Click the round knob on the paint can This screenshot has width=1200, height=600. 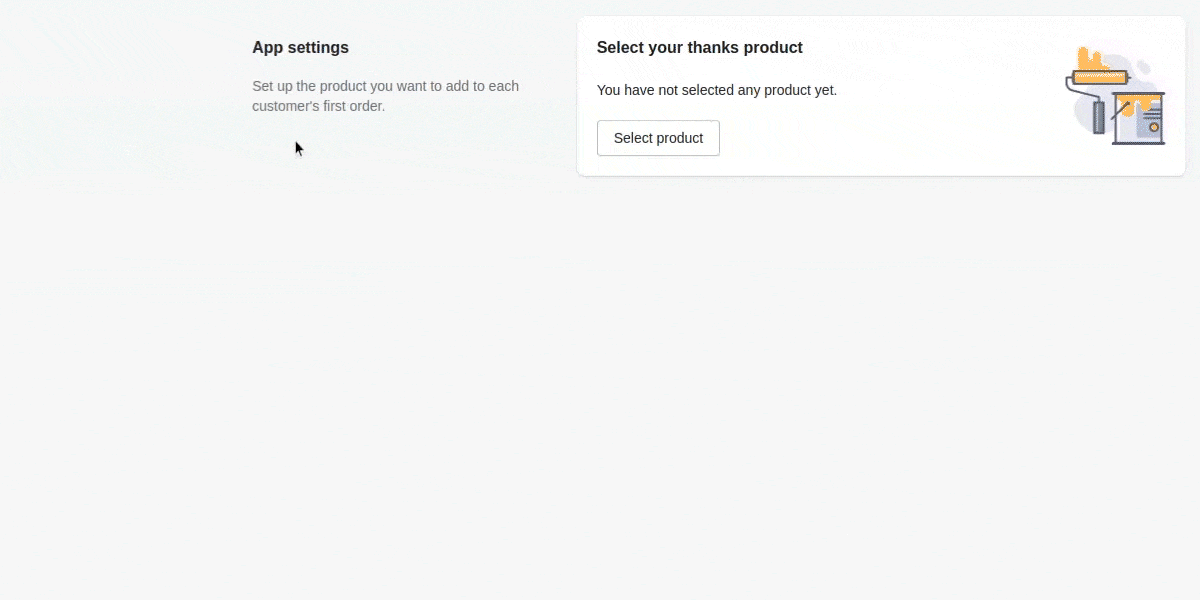coord(1154,127)
